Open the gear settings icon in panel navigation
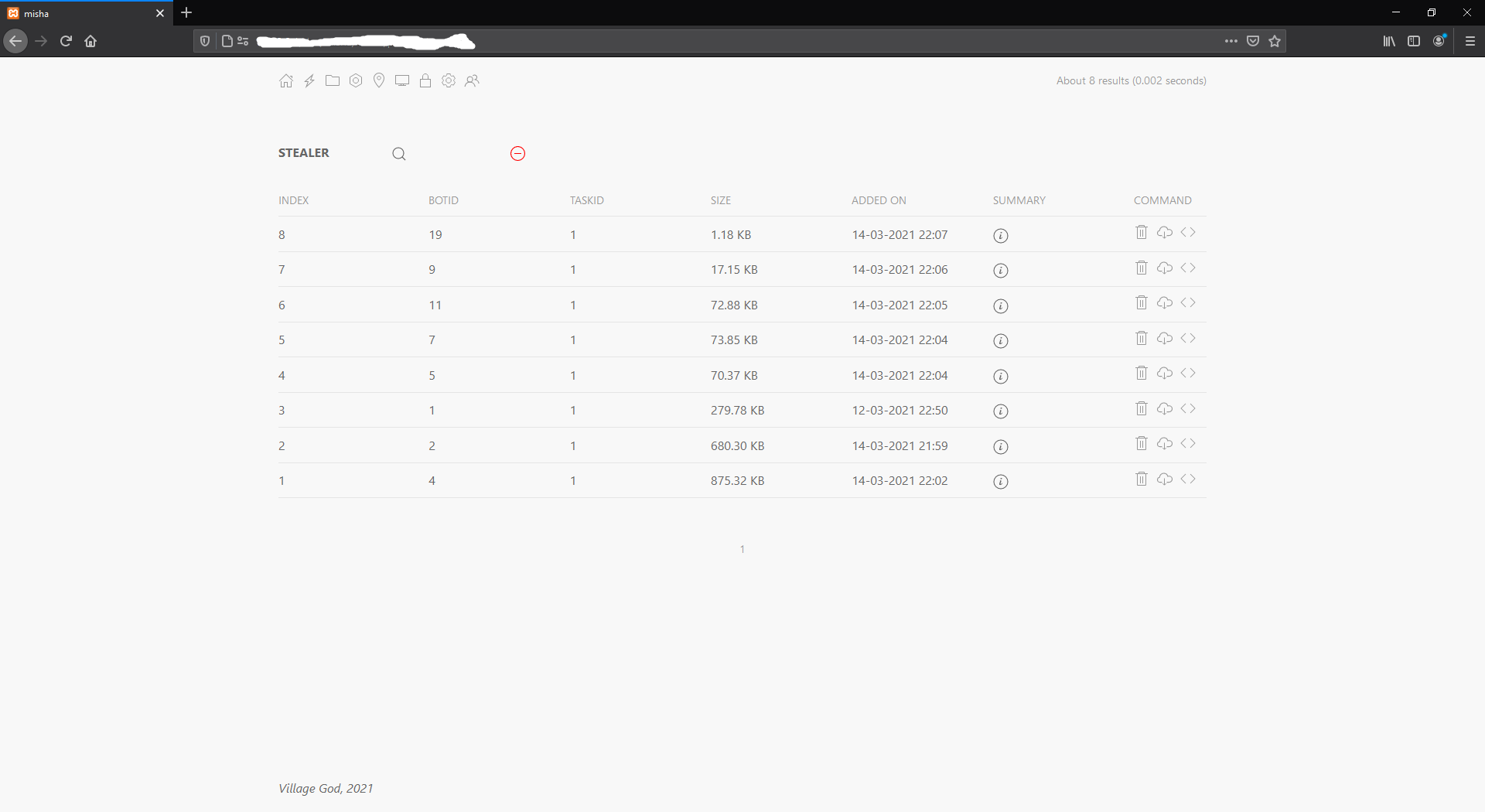The image size is (1485, 812). point(449,80)
